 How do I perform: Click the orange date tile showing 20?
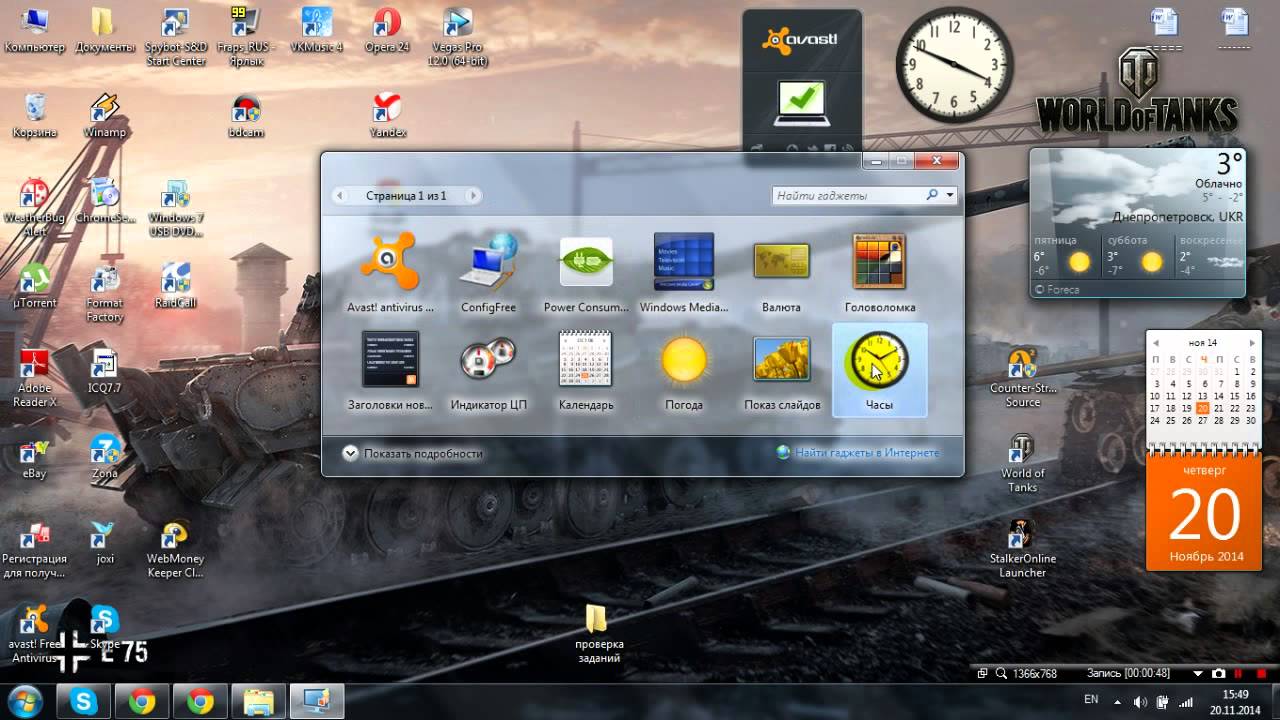click(1204, 512)
